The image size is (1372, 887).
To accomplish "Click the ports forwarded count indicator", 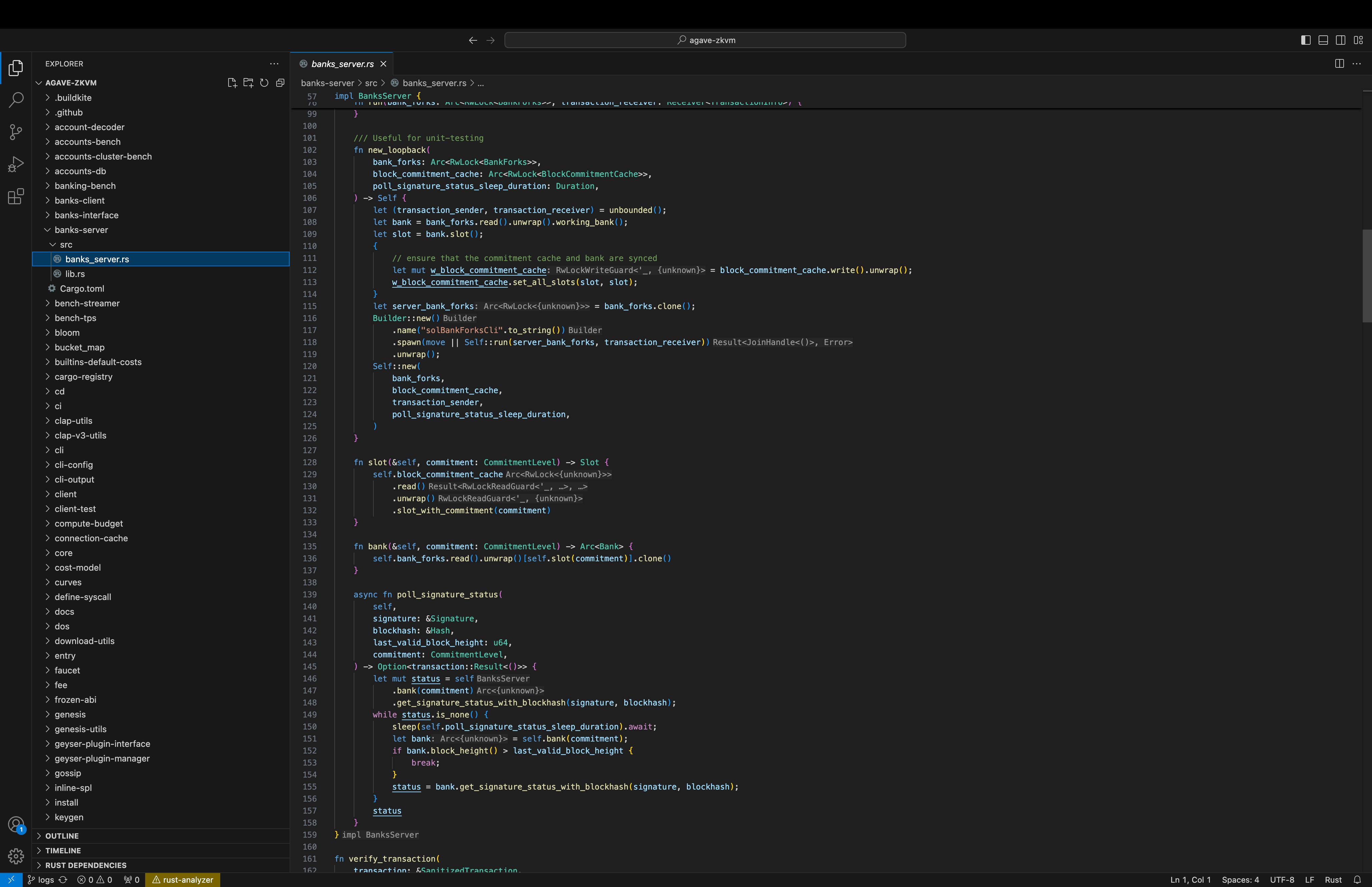I will point(132,880).
